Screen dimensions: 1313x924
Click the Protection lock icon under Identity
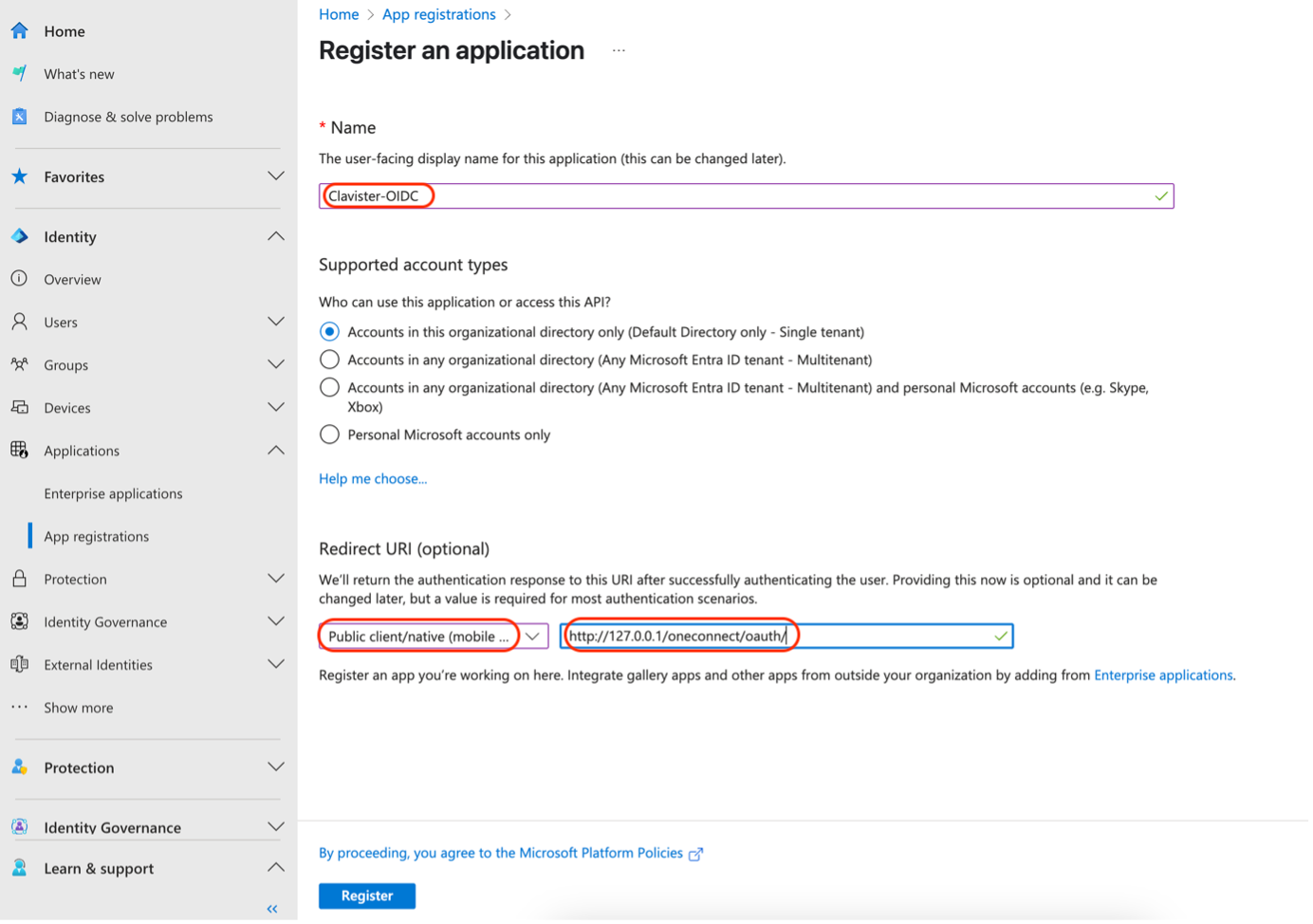pos(19,579)
